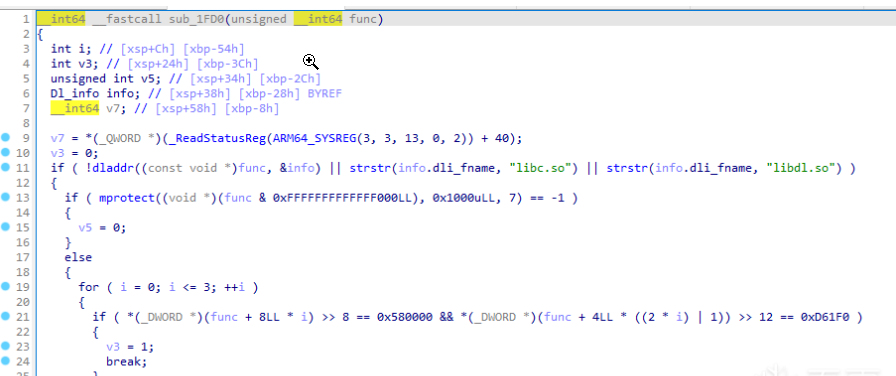Click the [xsp+24h] stack offset comment
896x376 pixels.
pos(159,64)
